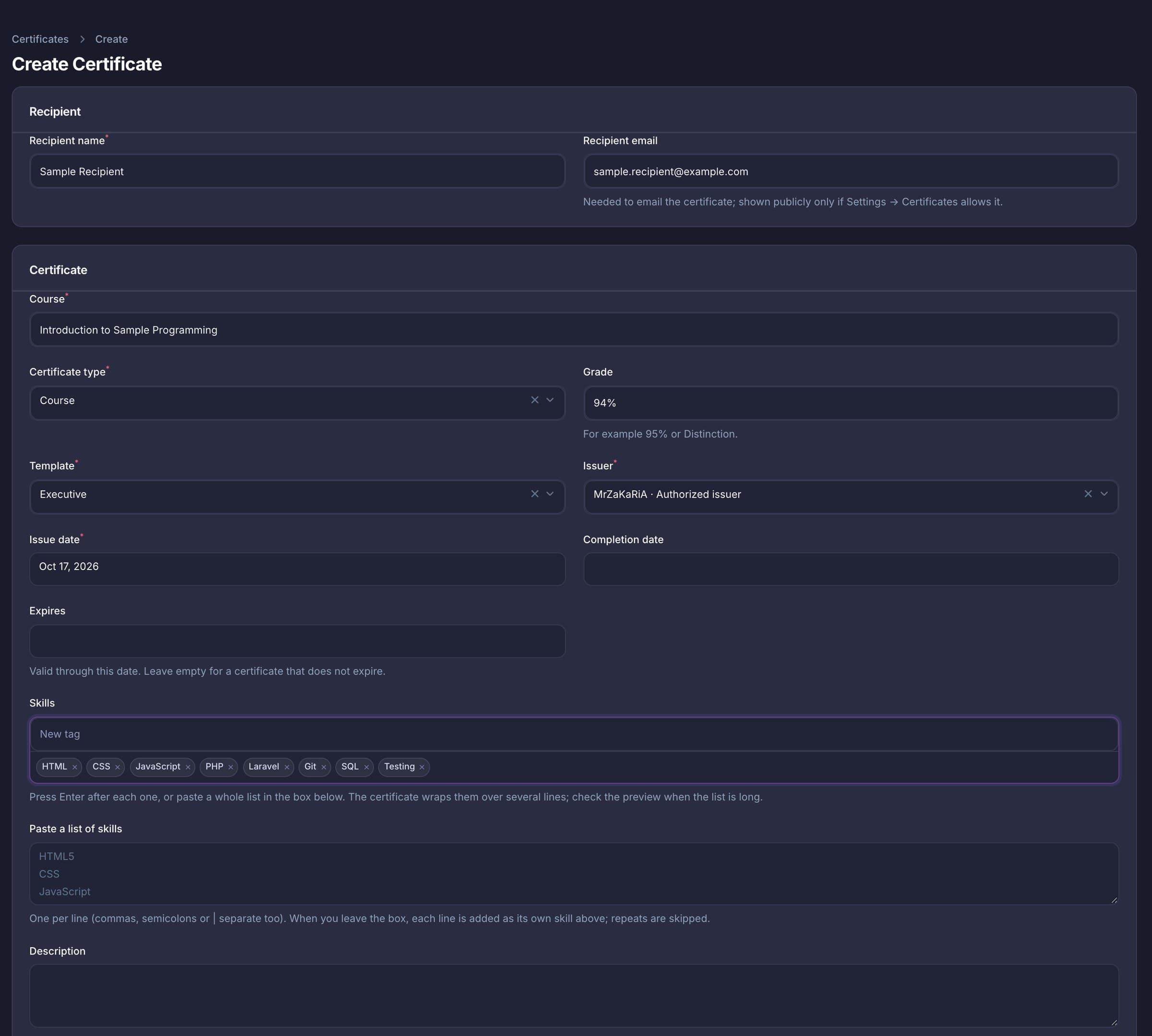This screenshot has height=1036, width=1152.
Task: Click the Description textarea
Action: (574, 996)
